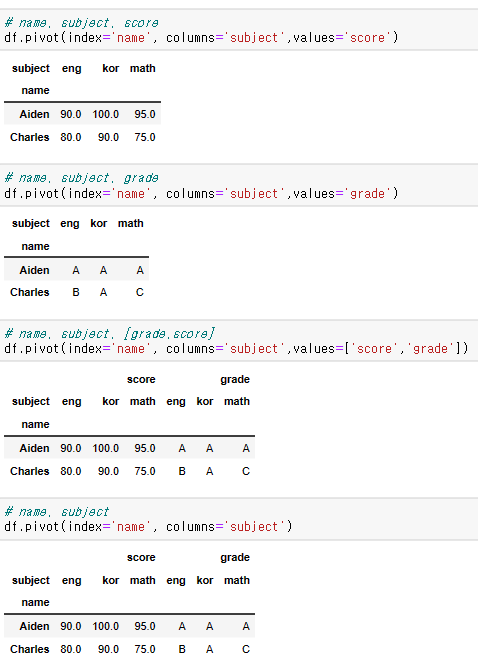Click 'kor' header in first score-only table

[110, 68]
